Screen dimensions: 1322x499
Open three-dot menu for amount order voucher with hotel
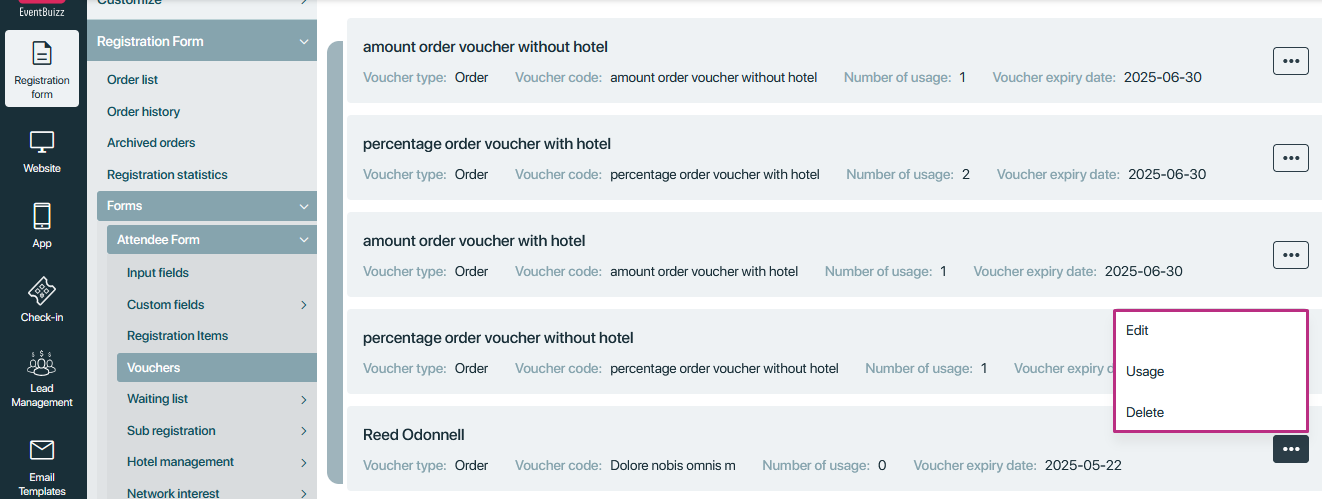click(1290, 255)
